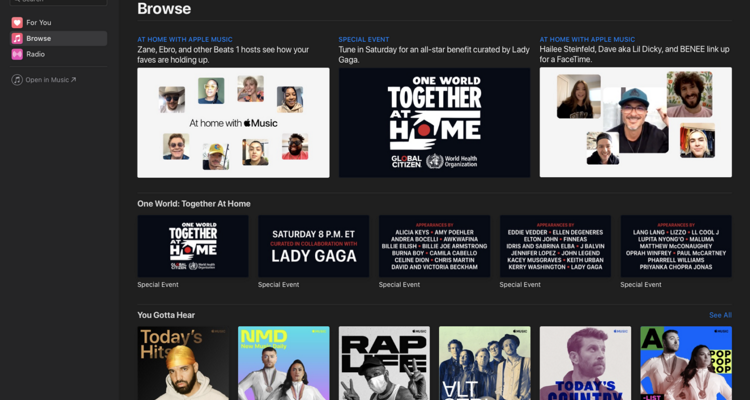The height and width of the screenshot is (400, 750).
Task: Open the appearances card listing Eddie Vedder
Action: (555, 246)
